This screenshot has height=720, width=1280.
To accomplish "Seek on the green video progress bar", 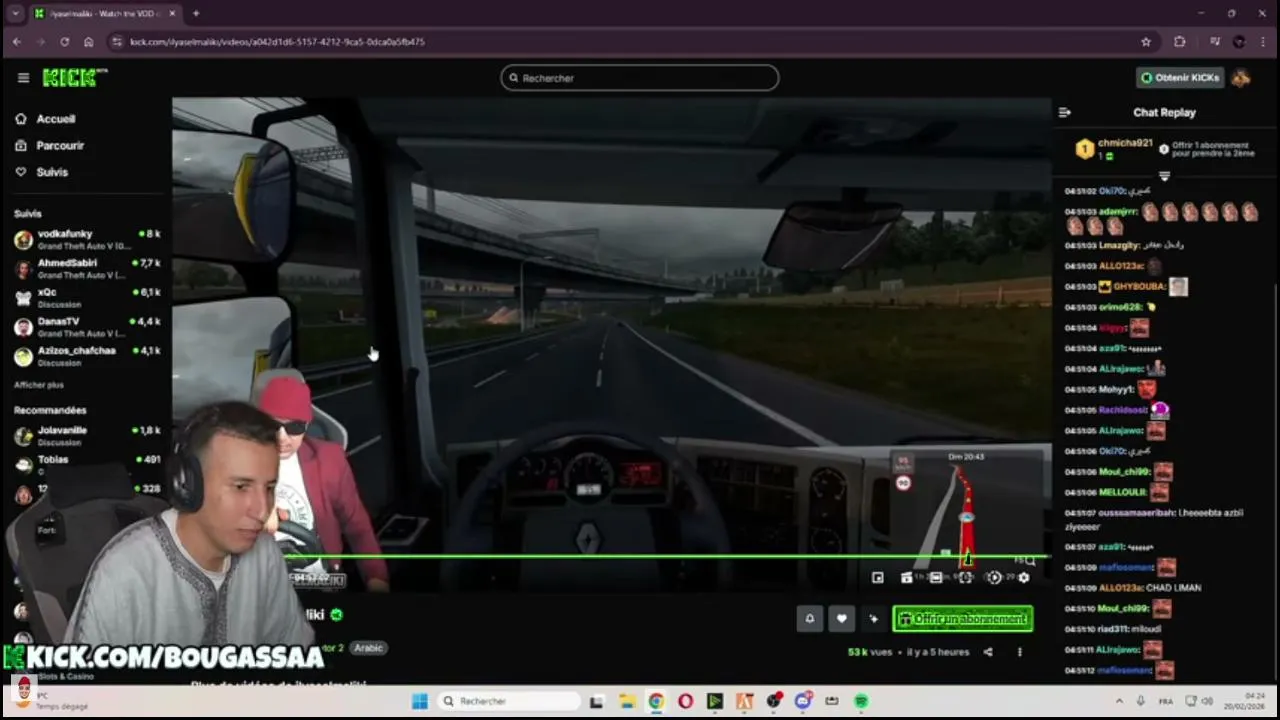I will [665, 556].
